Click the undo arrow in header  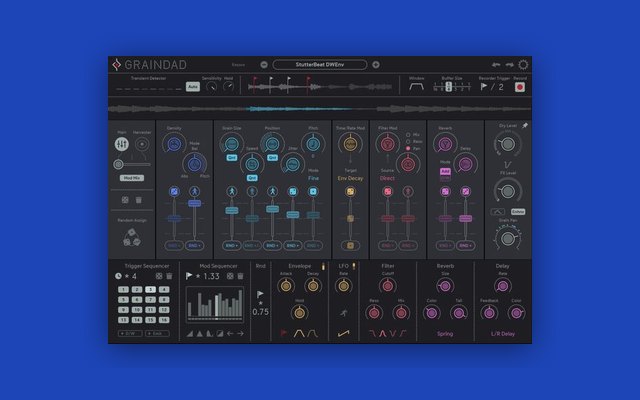(496, 64)
